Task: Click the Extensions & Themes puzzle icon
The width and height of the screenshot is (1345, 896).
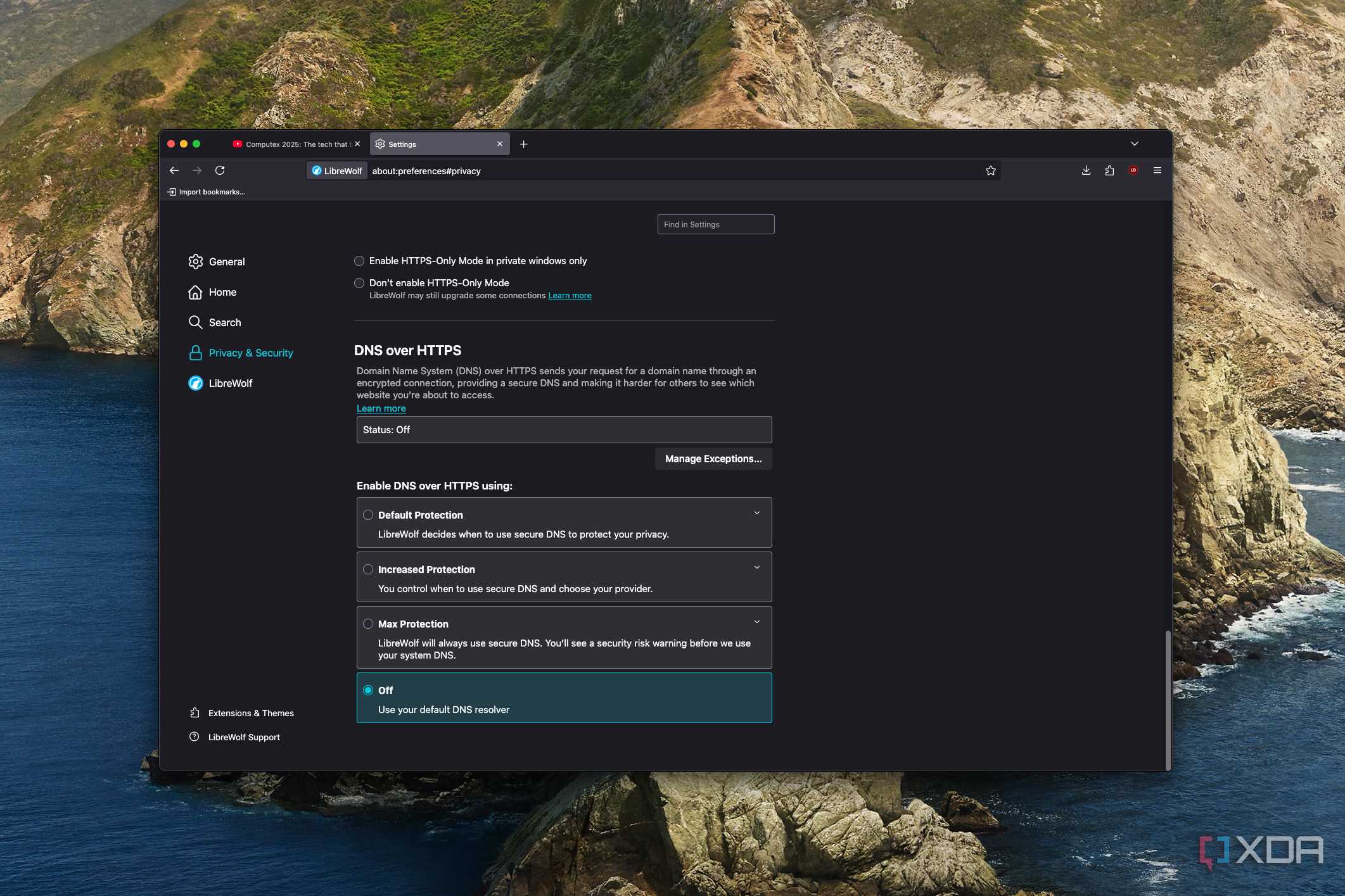Action: [x=194, y=713]
